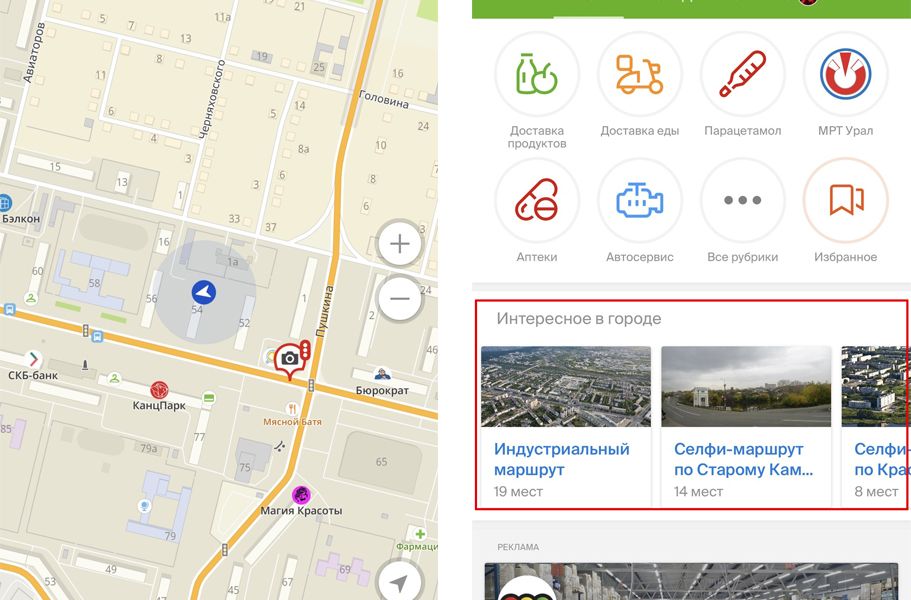Click the Головина street label
The width and height of the screenshot is (911, 600).
384,99
